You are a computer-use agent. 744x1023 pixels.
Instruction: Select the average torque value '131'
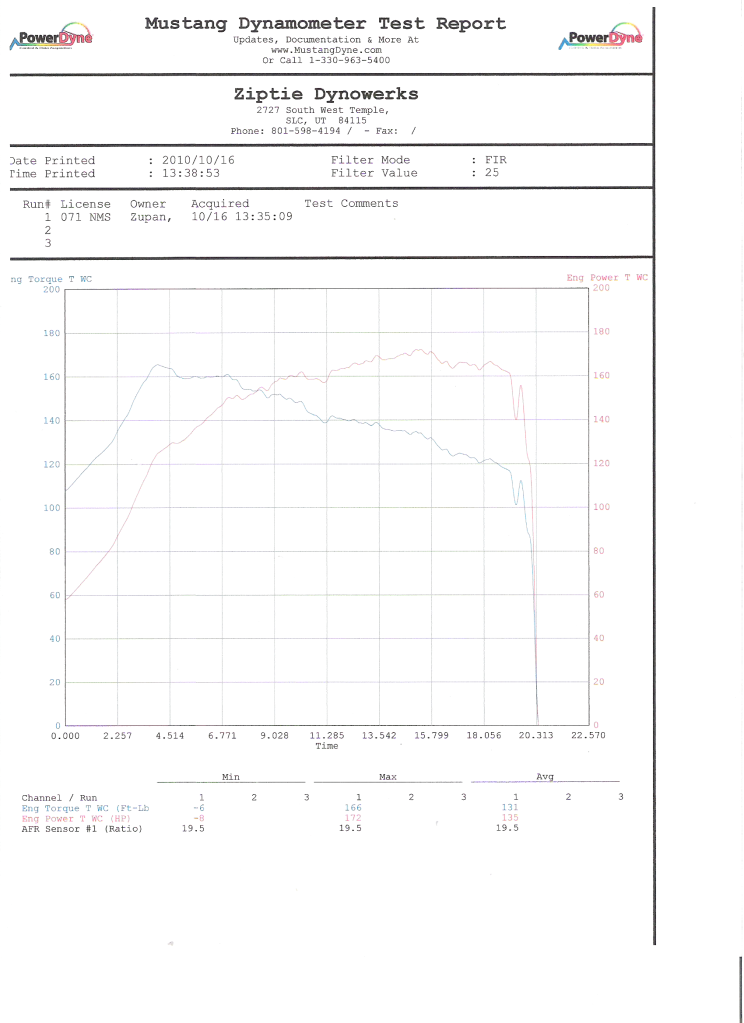510,808
